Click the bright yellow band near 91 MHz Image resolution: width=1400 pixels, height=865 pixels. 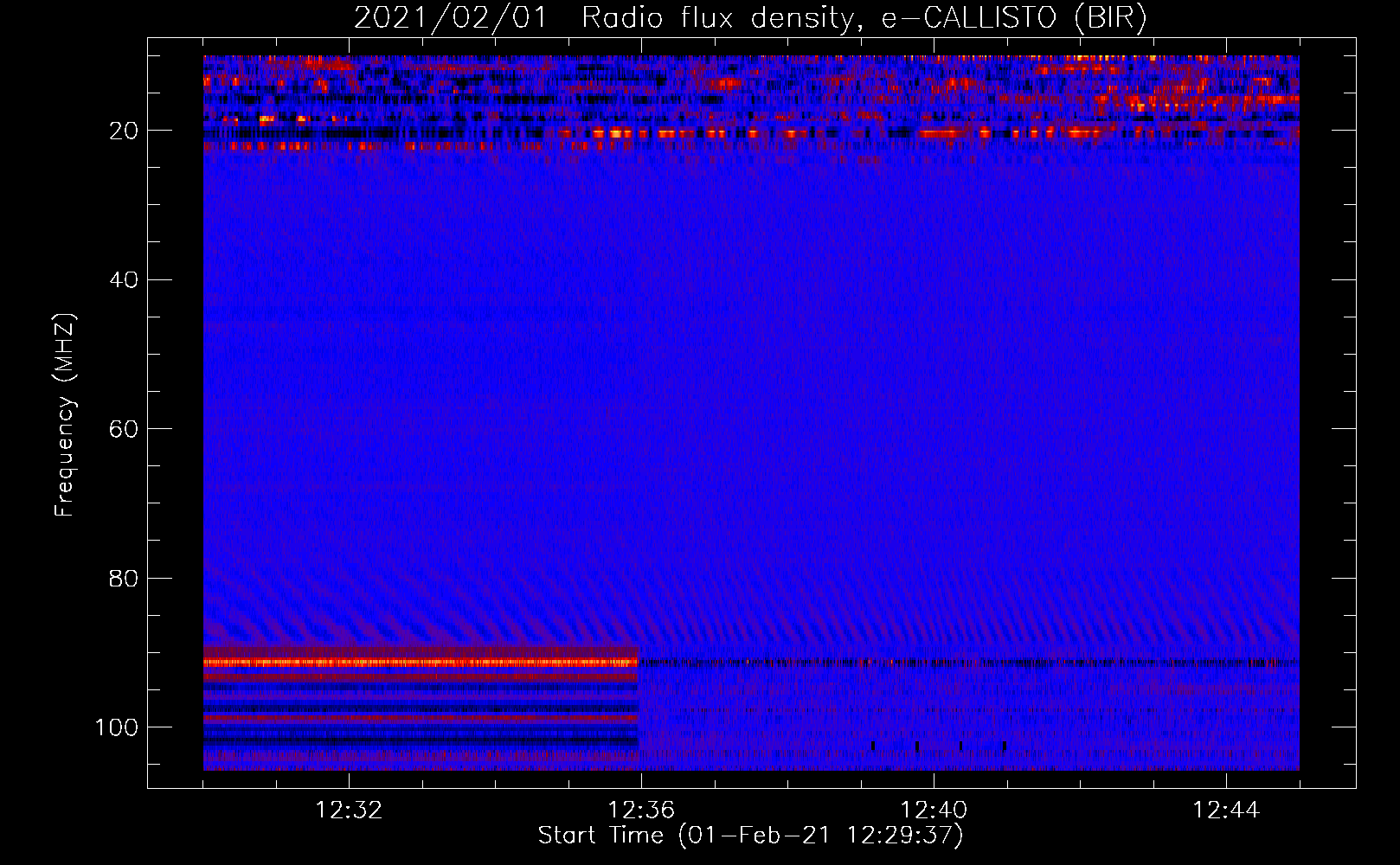tap(421, 663)
